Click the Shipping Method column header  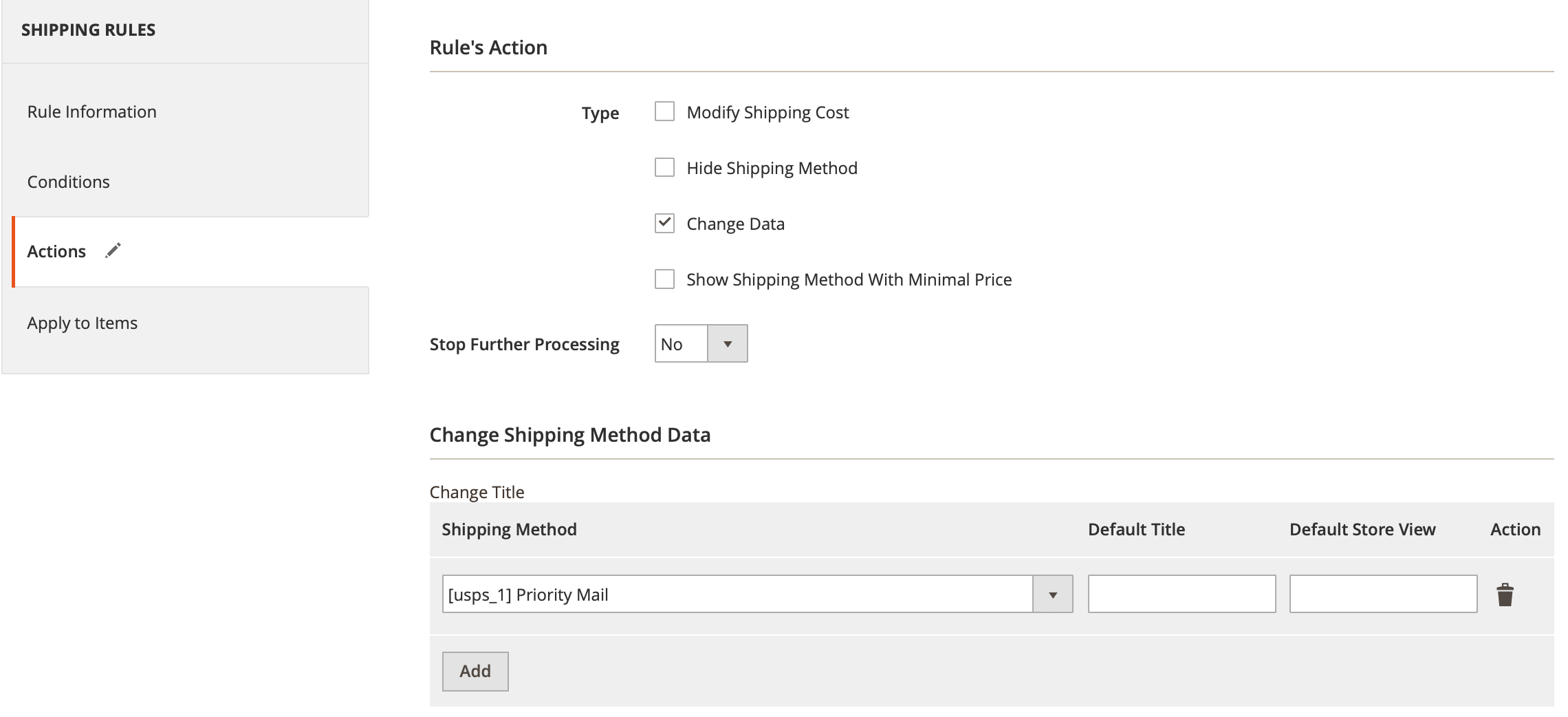[509, 529]
